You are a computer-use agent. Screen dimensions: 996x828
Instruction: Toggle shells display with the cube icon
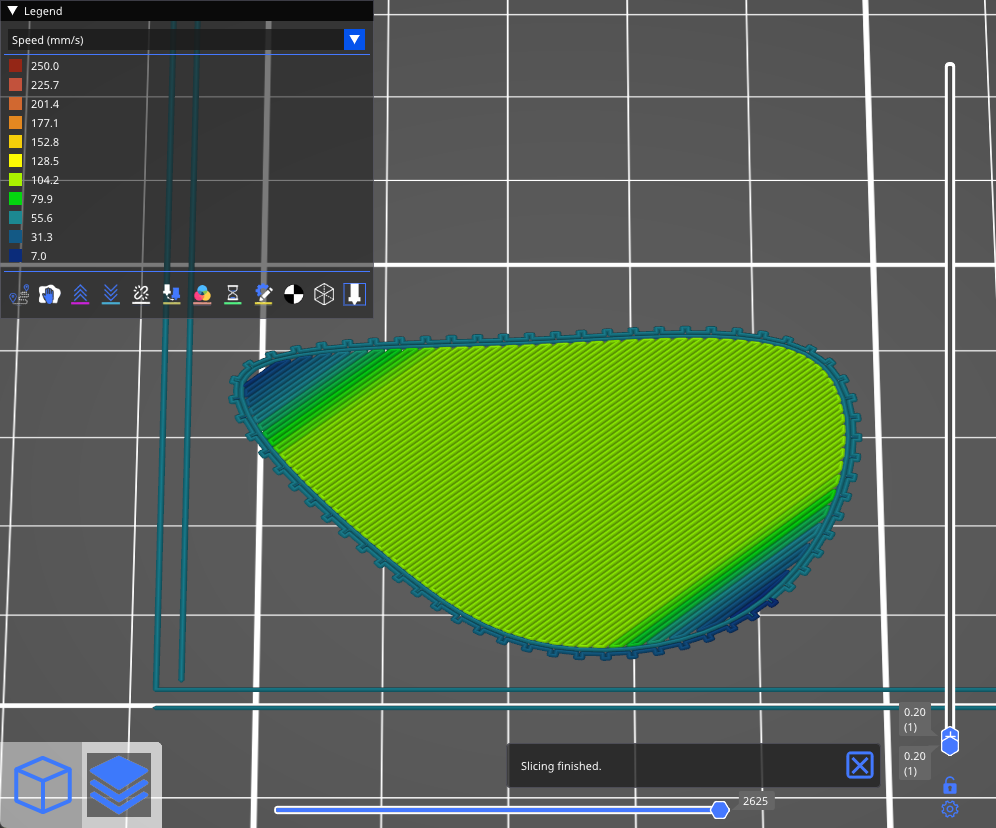[324, 294]
